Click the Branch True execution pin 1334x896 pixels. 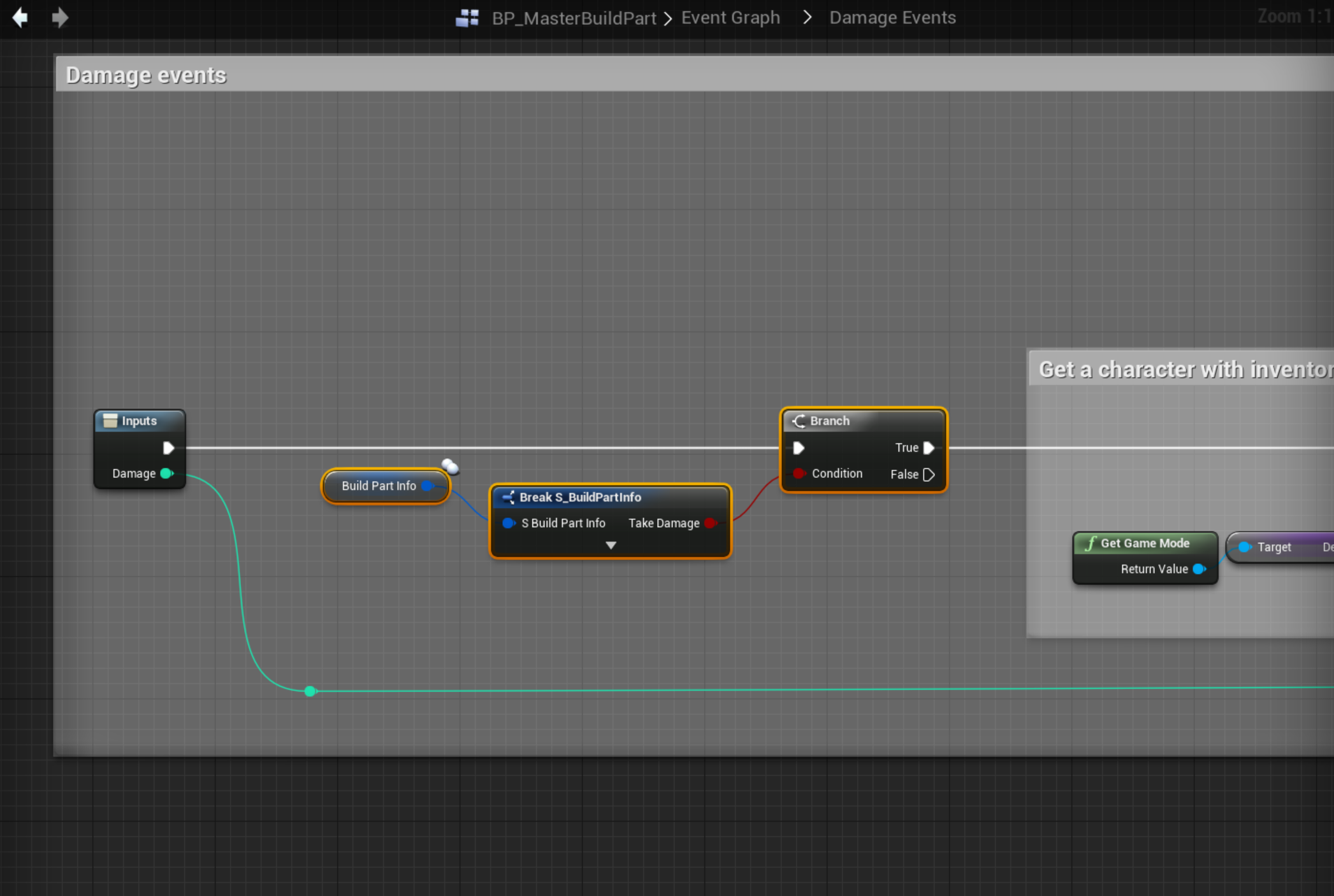pyautogui.click(x=929, y=448)
